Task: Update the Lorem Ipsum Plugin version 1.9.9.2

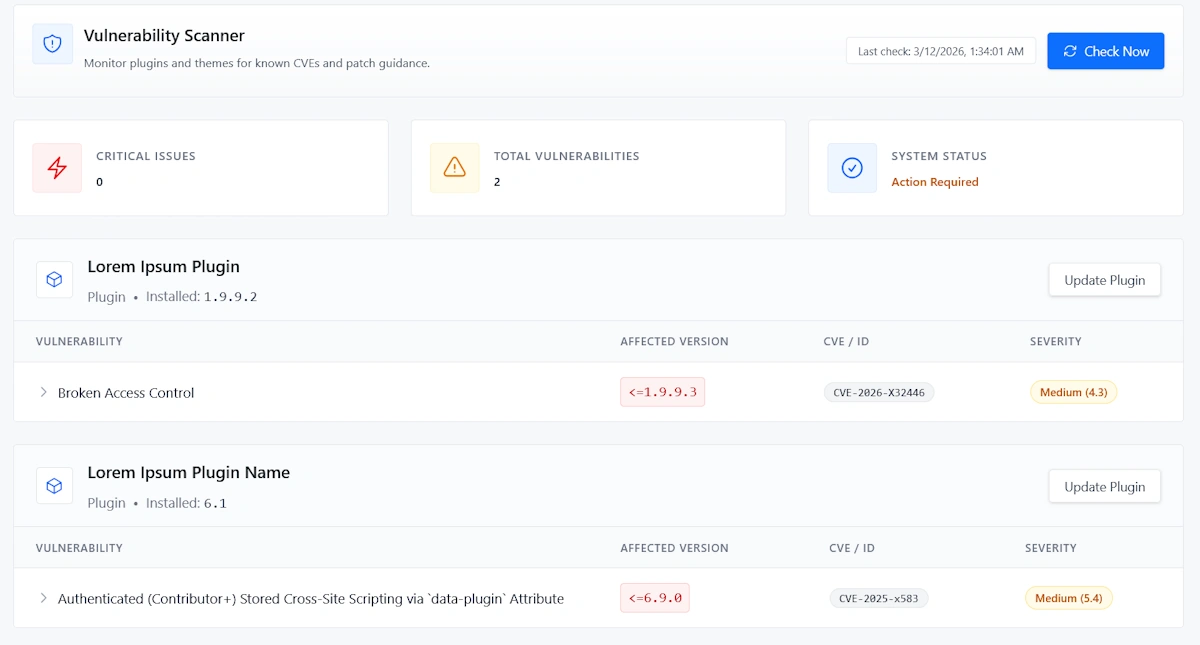Action: coord(1105,280)
